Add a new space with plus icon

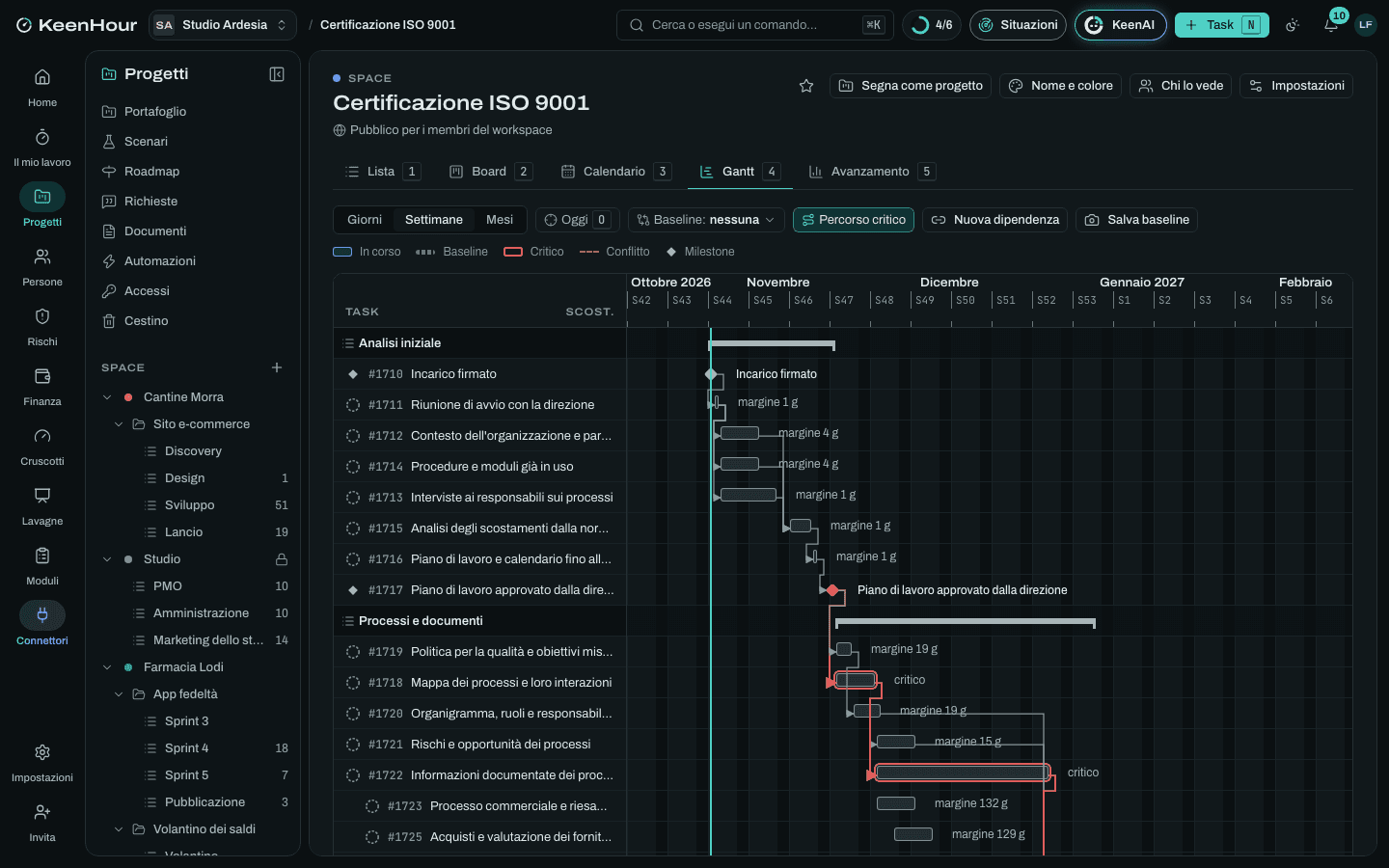(x=277, y=367)
